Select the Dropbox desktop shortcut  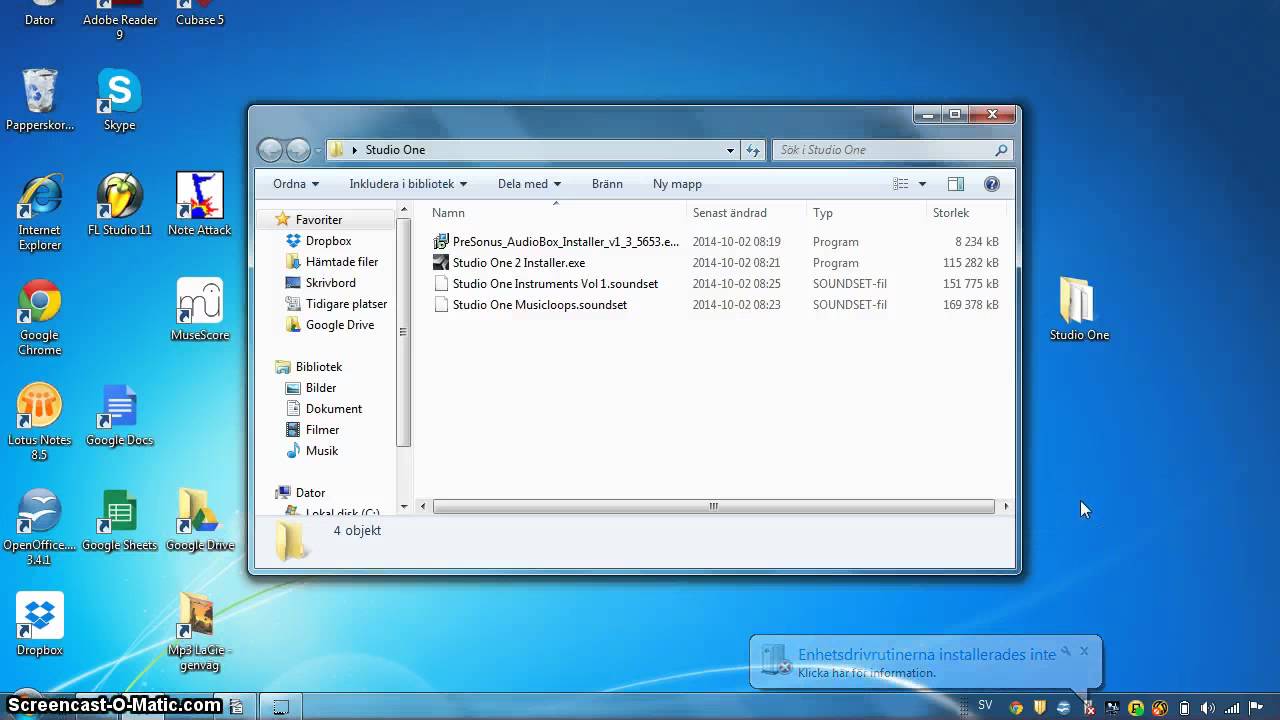[x=40, y=625]
